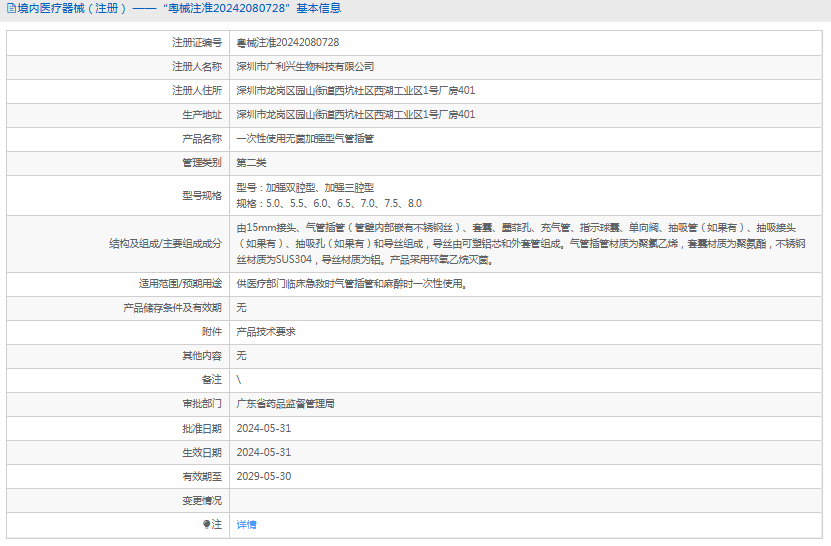Click the 批准日期 row label
Image resolution: width=831 pixels, height=546 pixels.
(x=202, y=428)
